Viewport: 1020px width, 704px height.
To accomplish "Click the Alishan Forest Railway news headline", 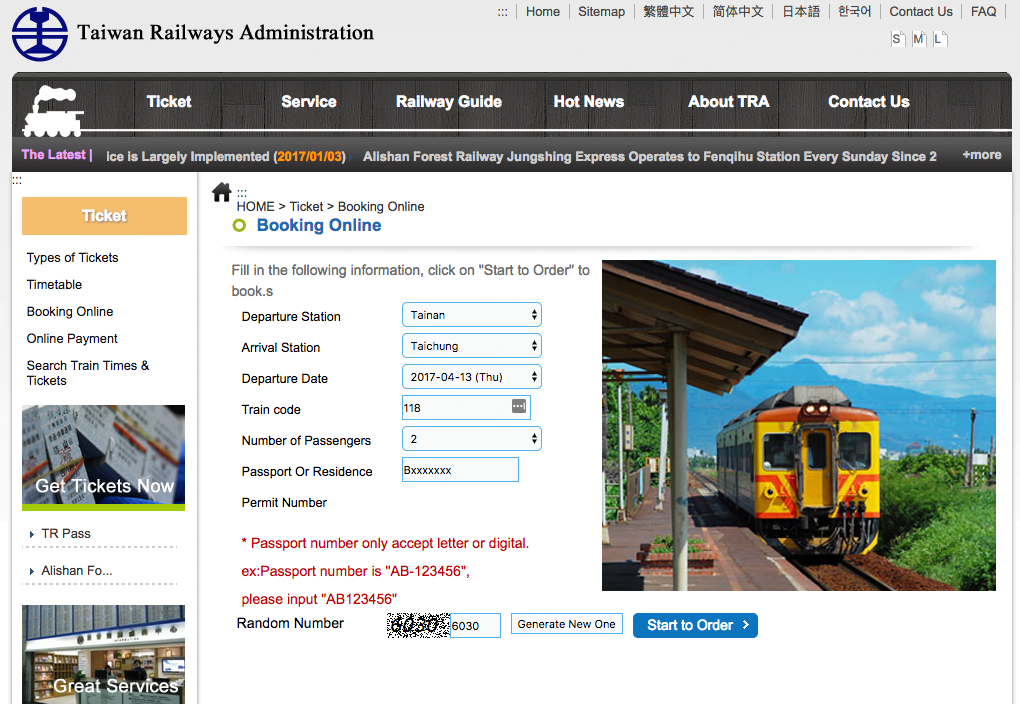I will point(650,156).
